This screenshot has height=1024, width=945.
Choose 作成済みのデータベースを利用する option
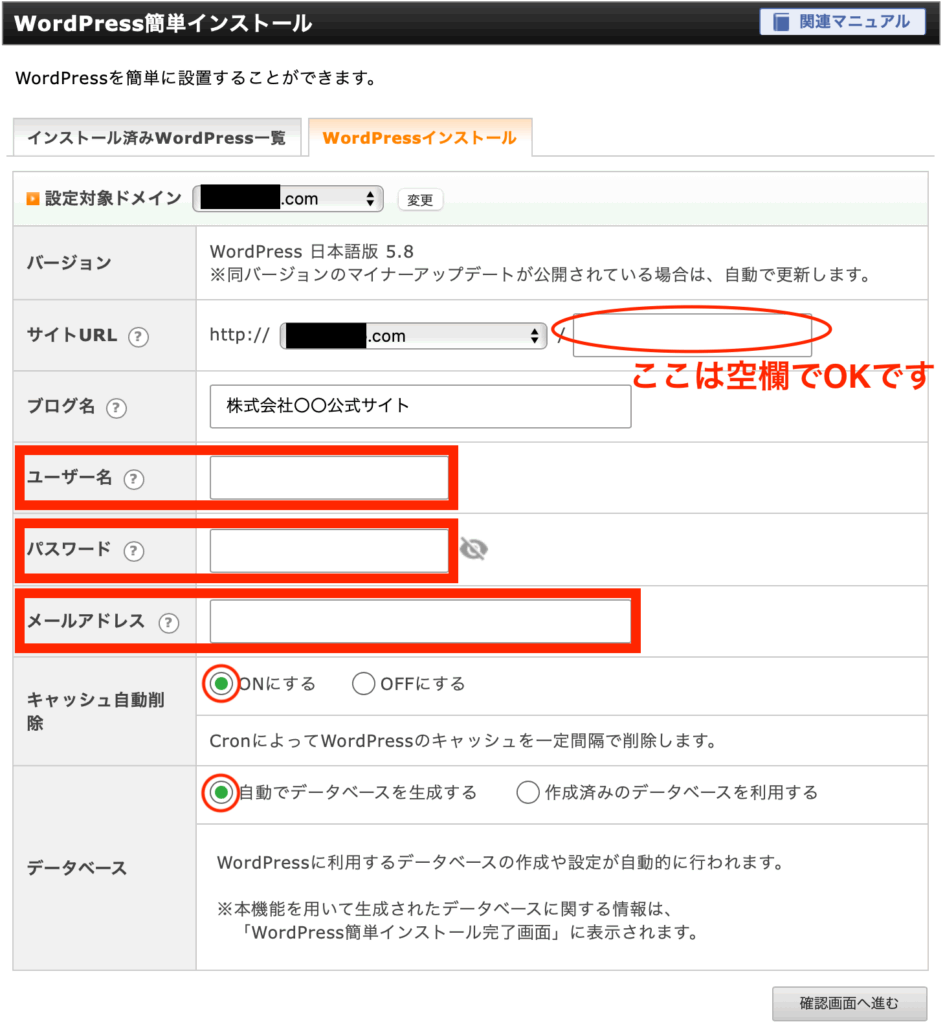point(528,793)
